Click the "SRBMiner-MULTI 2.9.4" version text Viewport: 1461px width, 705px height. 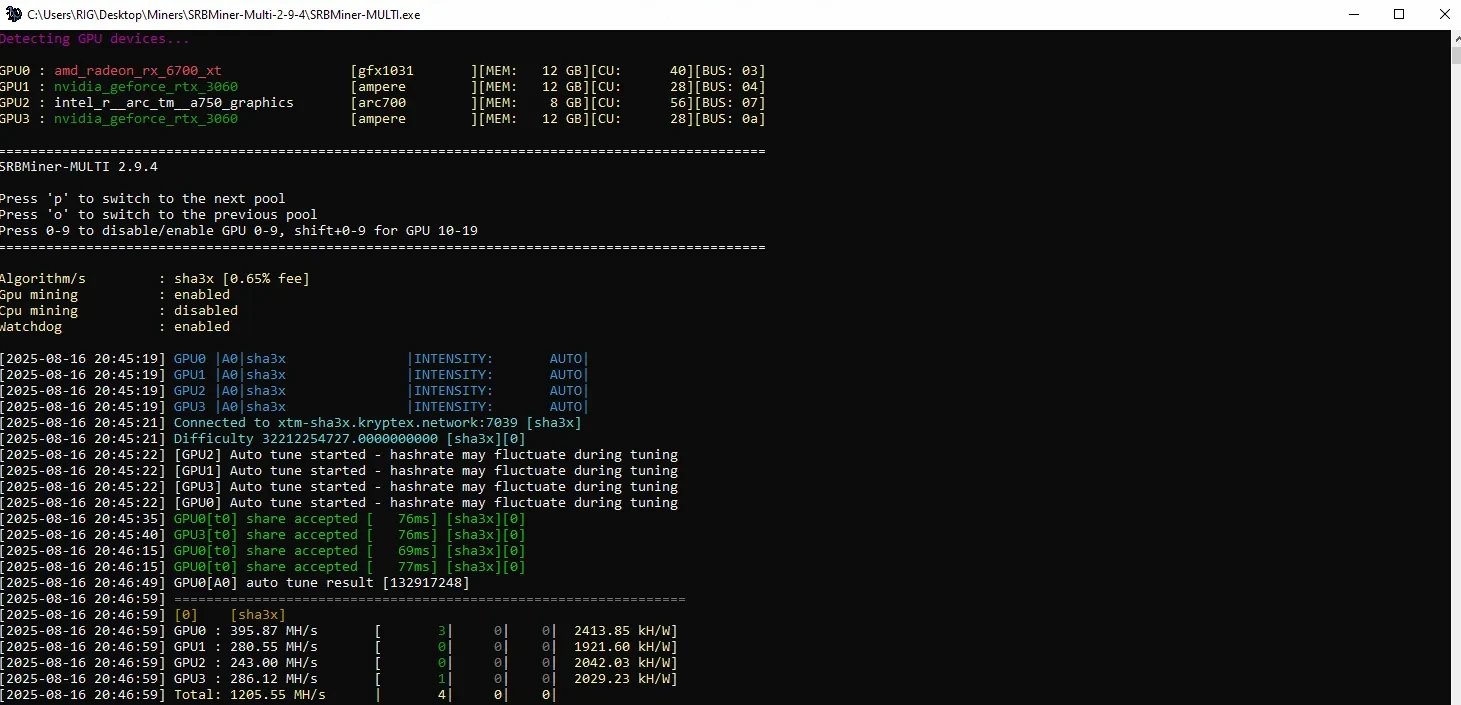(x=78, y=167)
